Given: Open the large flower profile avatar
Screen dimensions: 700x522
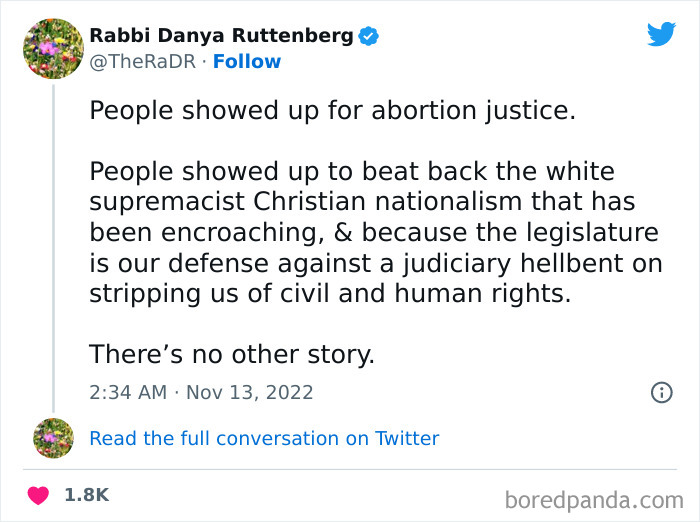Looking at the screenshot, I should (52, 48).
